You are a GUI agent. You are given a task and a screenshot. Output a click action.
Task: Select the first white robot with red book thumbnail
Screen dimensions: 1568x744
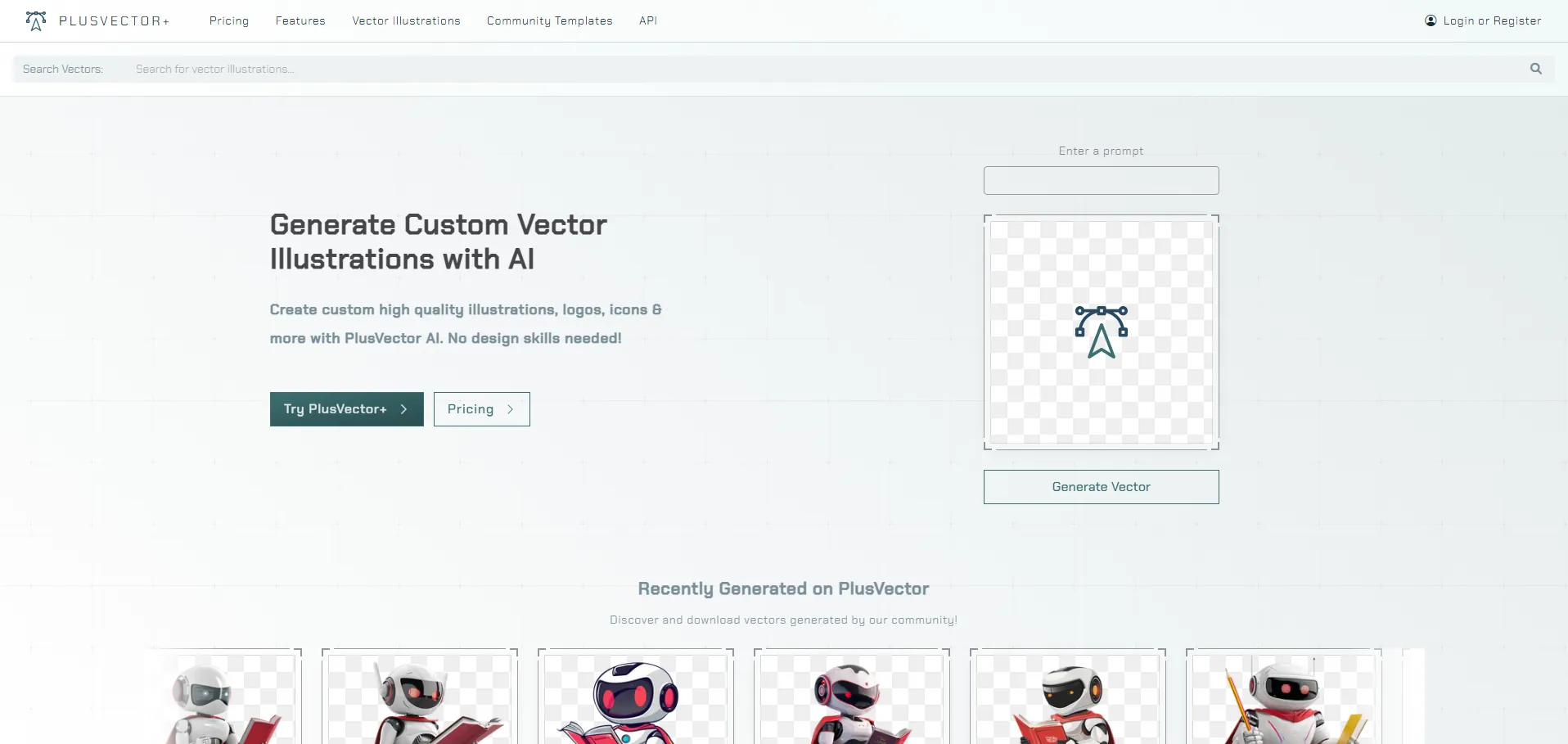[x=221, y=700]
